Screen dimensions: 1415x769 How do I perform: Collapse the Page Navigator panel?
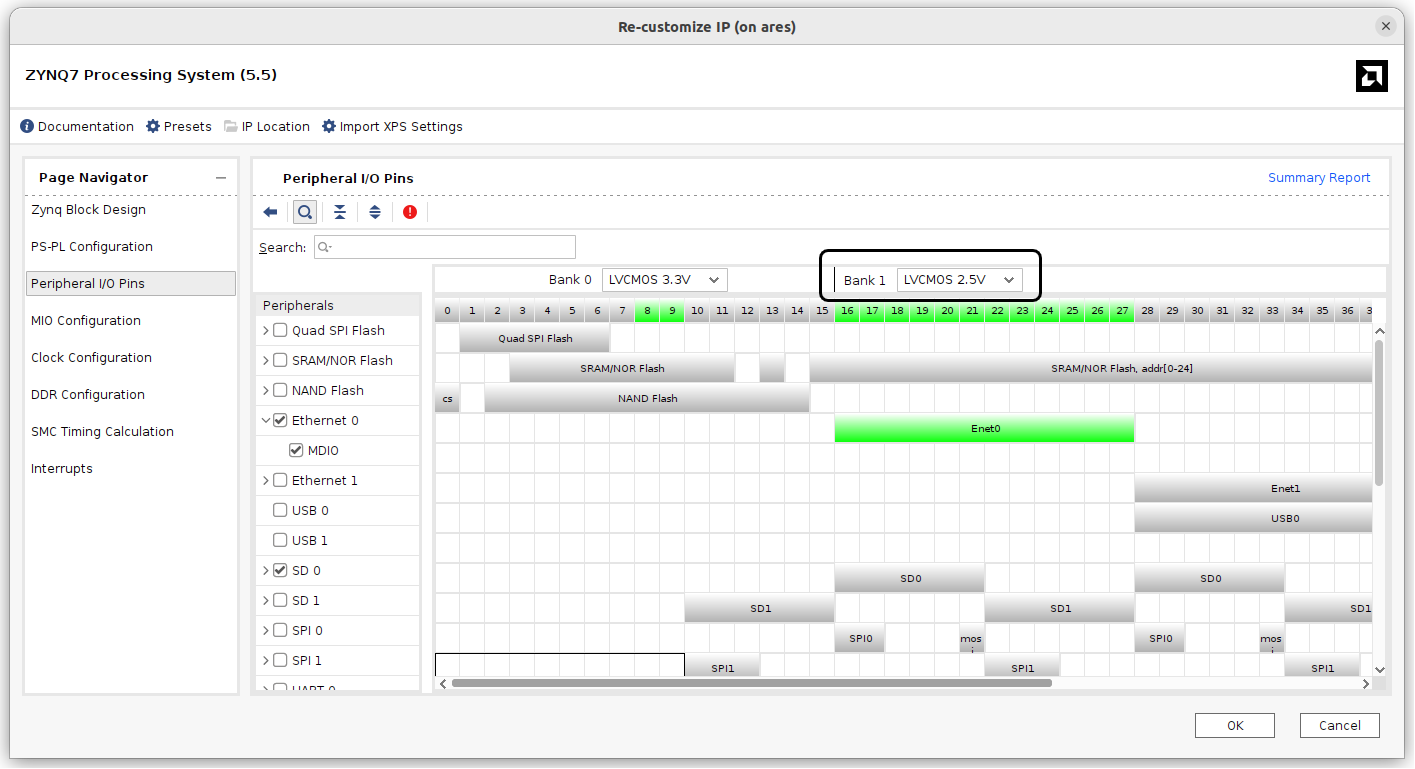tap(221, 178)
